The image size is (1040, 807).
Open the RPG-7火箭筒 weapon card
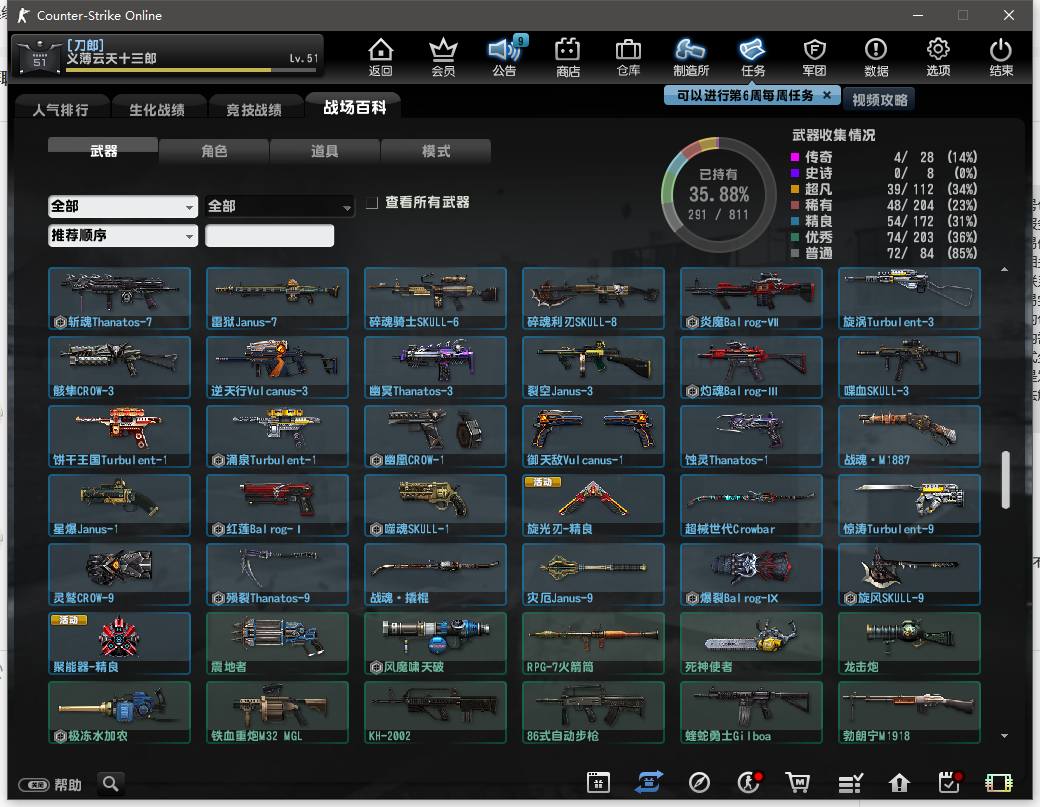click(593, 643)
